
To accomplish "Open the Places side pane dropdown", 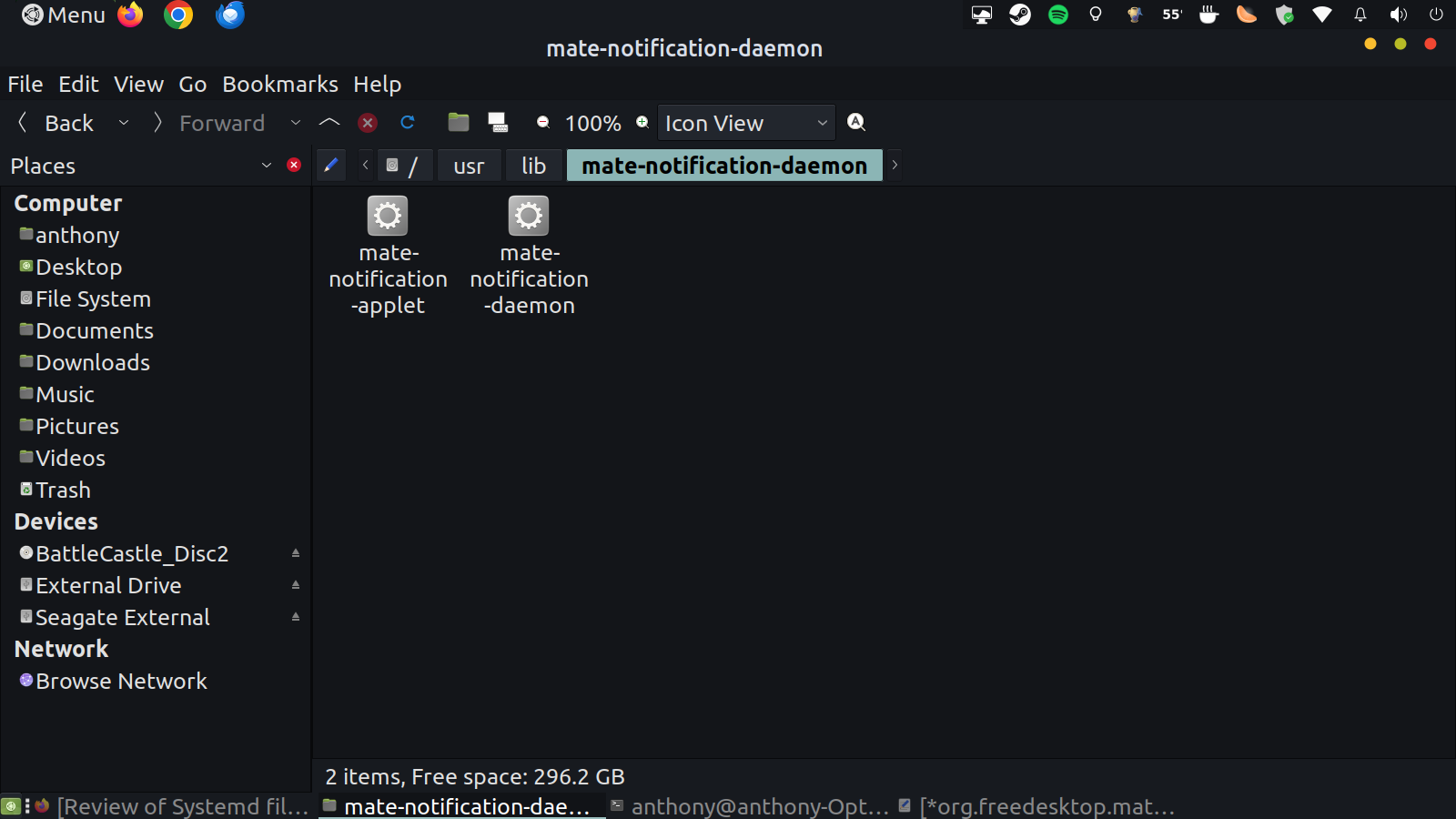I will click(x=267, y=166).
